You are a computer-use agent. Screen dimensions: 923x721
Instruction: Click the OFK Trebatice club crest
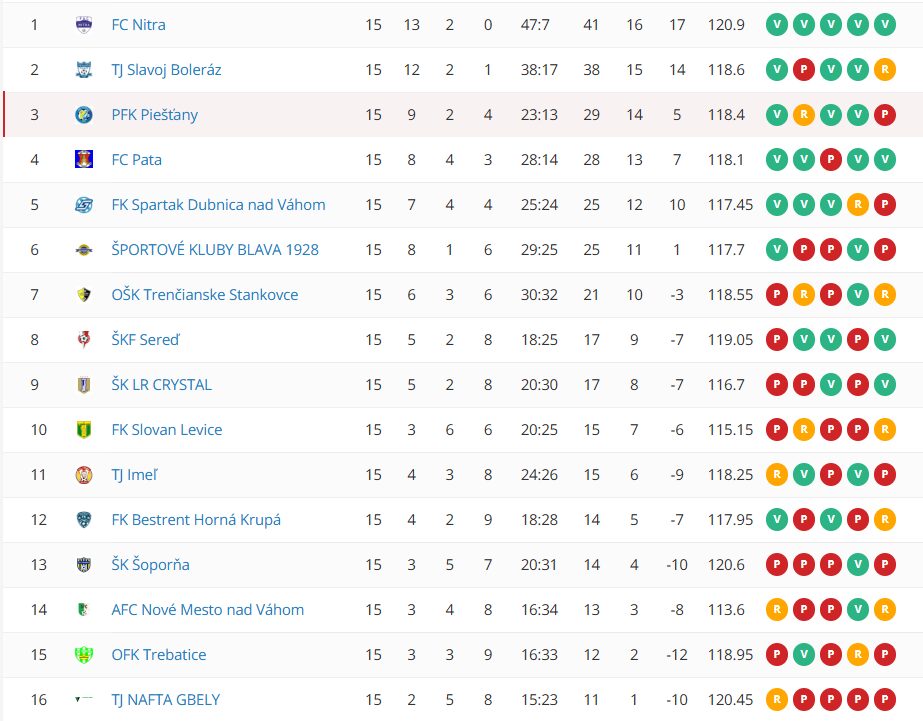coord(84,654)
